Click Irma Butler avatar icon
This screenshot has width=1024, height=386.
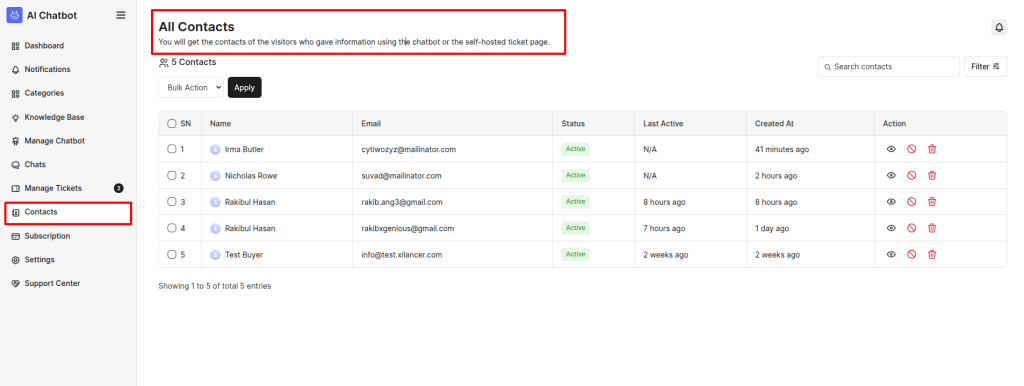[215, 150]
